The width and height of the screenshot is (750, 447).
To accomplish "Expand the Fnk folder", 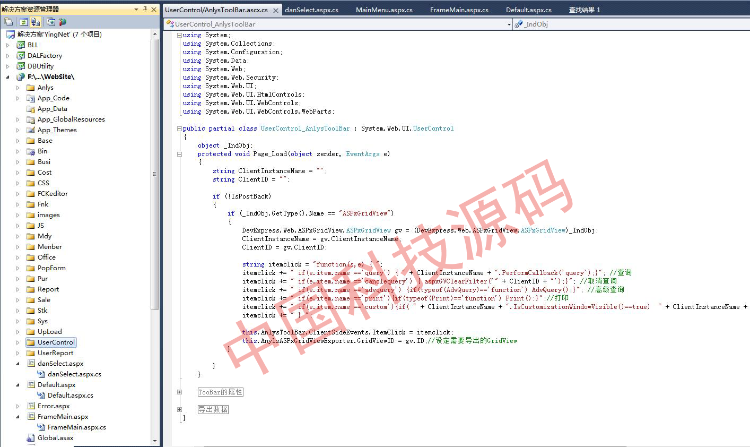I will click(x=18, y=204).
